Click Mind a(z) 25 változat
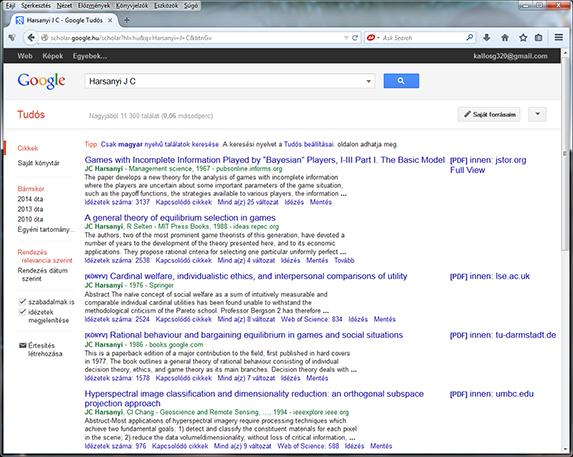This screenshot has width=573, height=457. (248, 202)
